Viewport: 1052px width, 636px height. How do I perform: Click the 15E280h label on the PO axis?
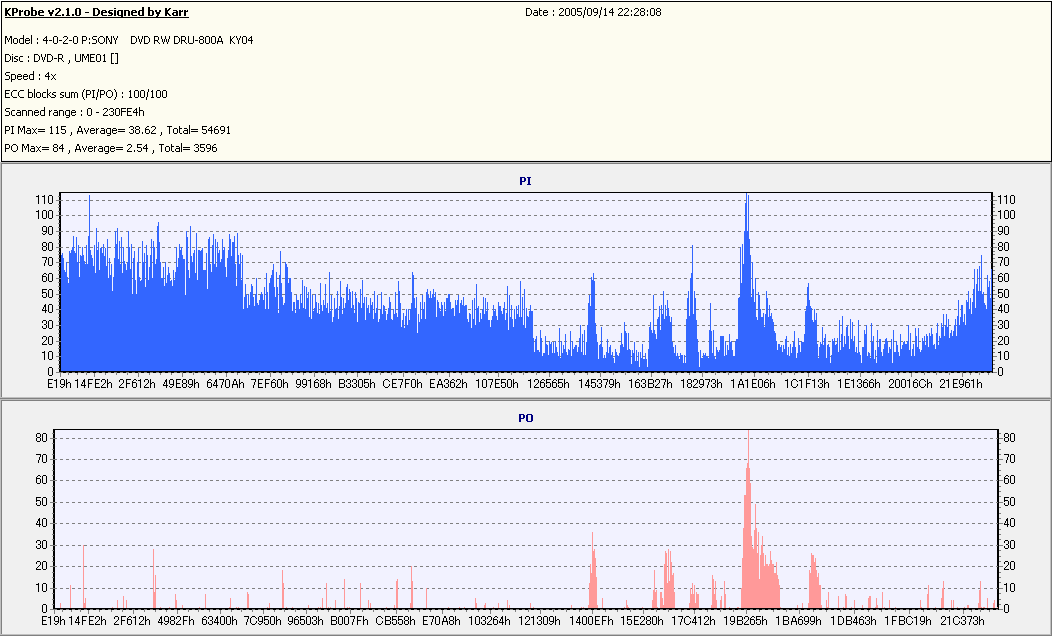pyautogui.click(x=642, y=621)
